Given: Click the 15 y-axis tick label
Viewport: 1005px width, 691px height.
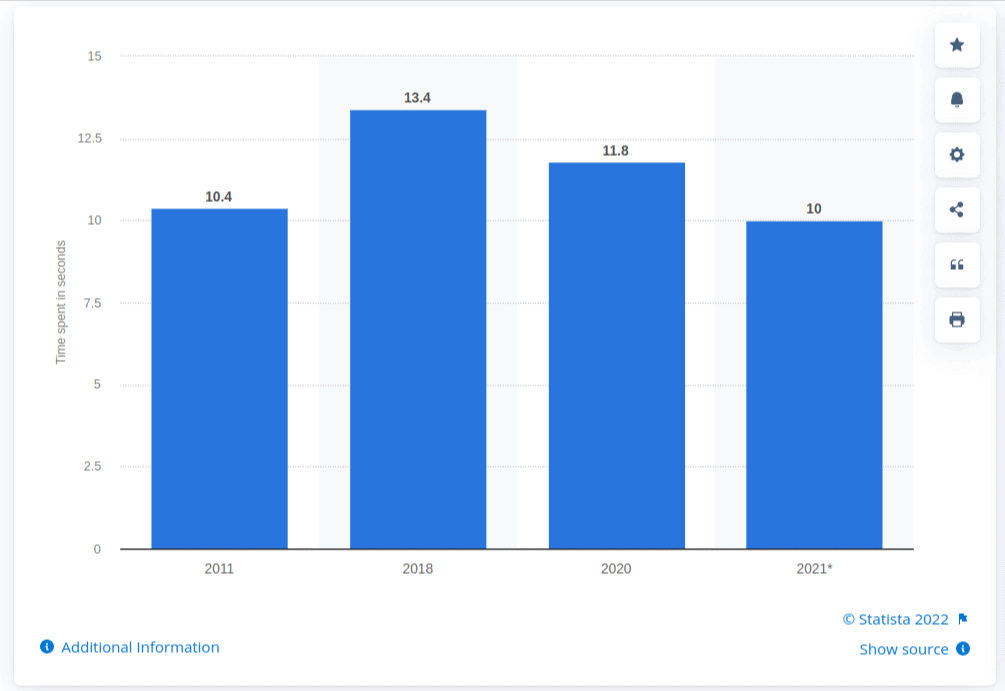Looking at the screenshot, I should pos(94,56).
